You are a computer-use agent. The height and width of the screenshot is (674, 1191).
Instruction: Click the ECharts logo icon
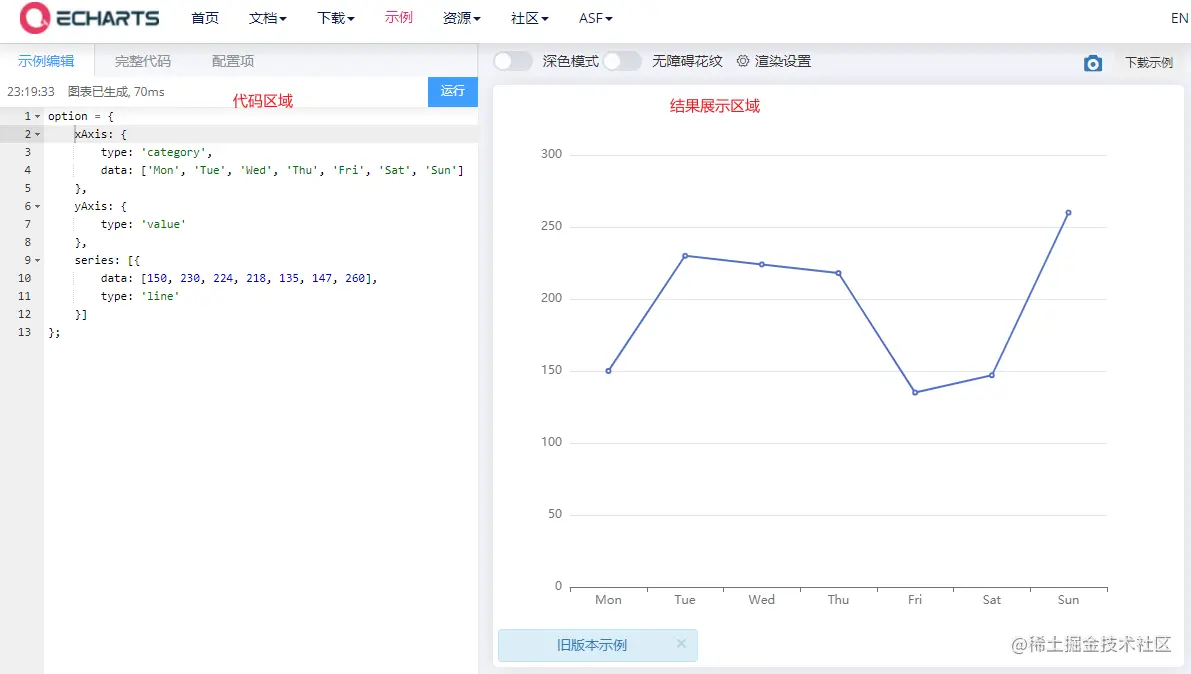pos(34,17)
